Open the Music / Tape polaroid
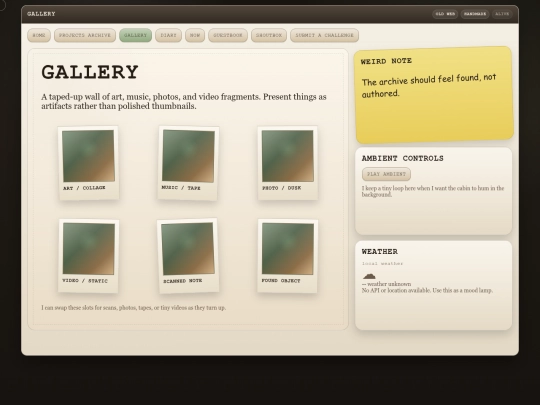Screen dimensions: 540x405 point(188,163)
